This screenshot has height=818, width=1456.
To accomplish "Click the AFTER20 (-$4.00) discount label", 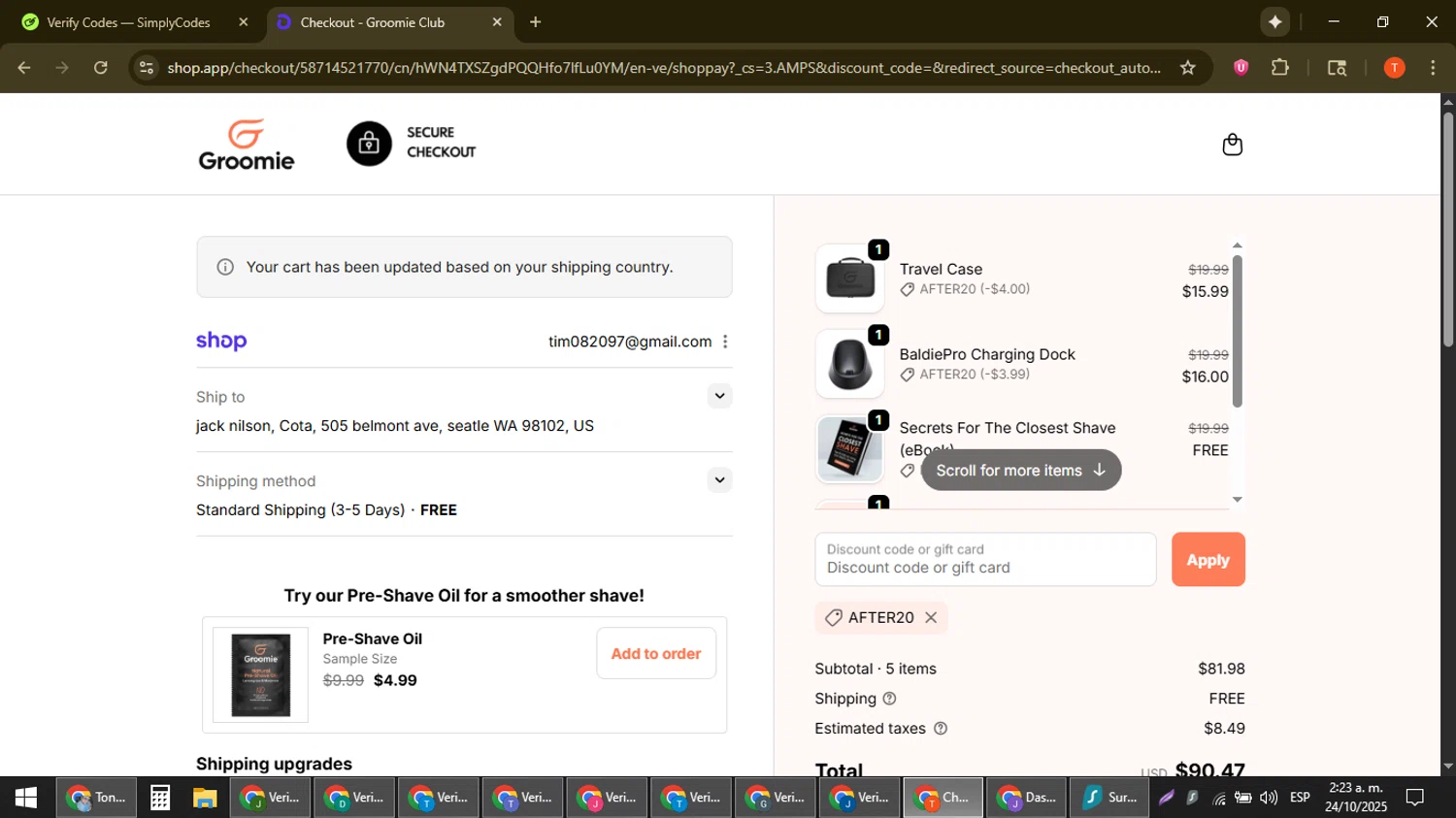I will click(975, 289).
